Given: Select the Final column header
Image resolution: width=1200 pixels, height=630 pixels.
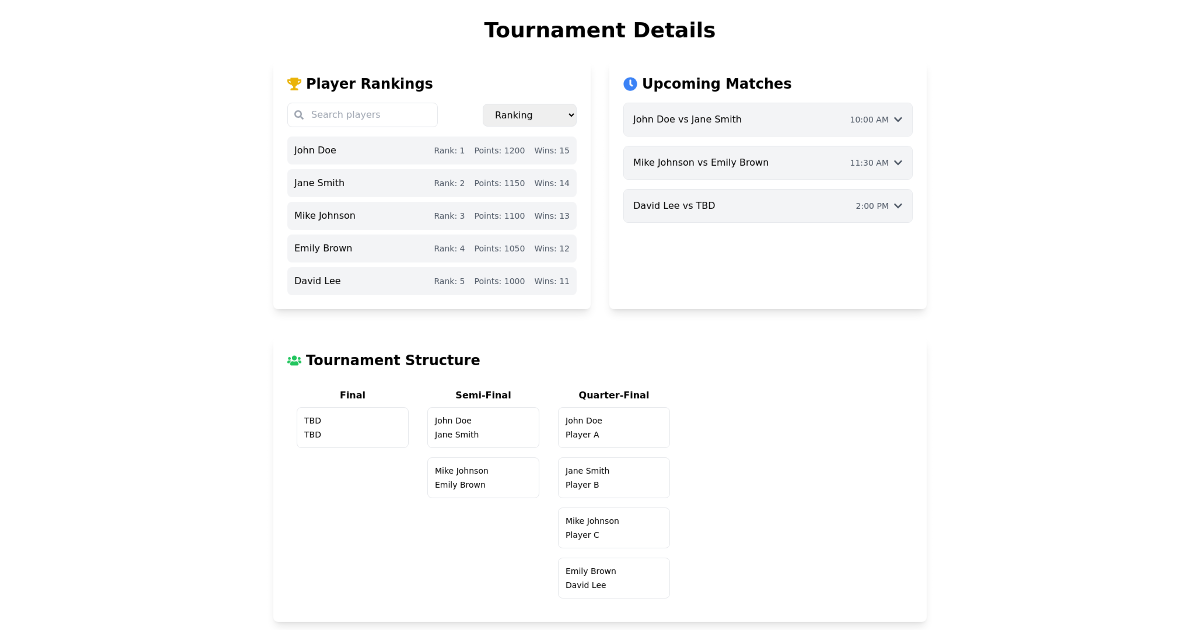Looking at the screenshot, I should coord(352,394).
